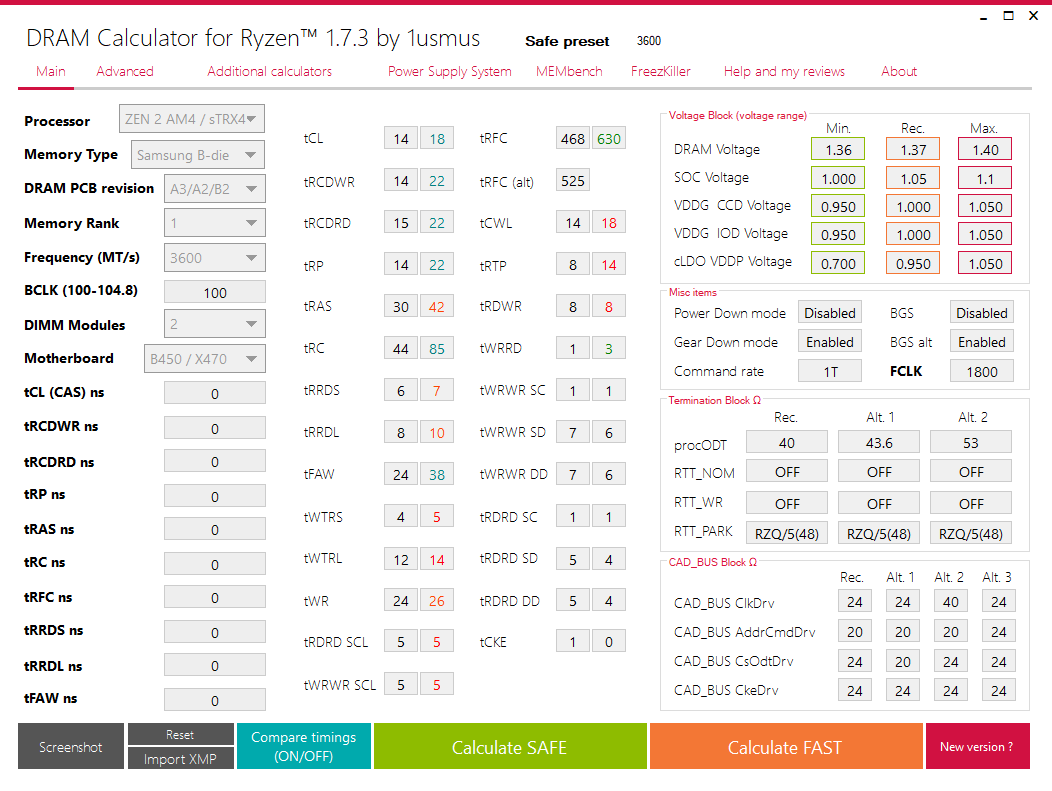Expand the Motherboard dropdown
1052x791 pixels.
pyautogui.click(x=204, y=359)
